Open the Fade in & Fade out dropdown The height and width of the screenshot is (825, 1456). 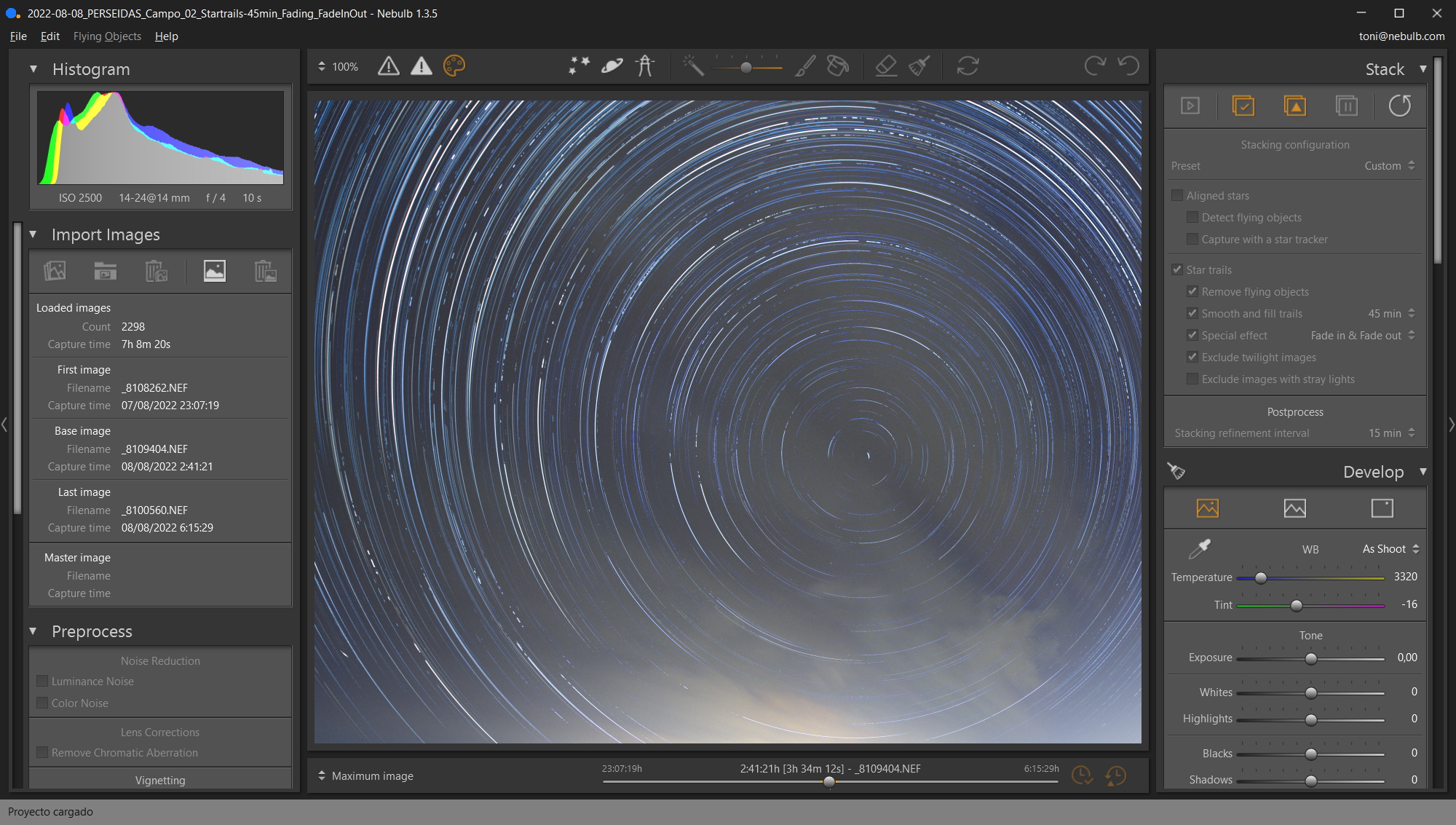(1363, 335)
